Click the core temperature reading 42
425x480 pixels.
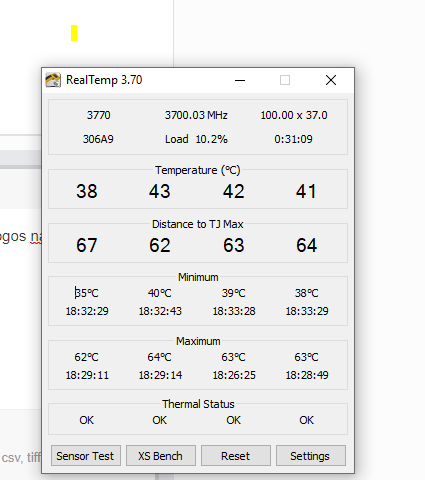point(234,191)
